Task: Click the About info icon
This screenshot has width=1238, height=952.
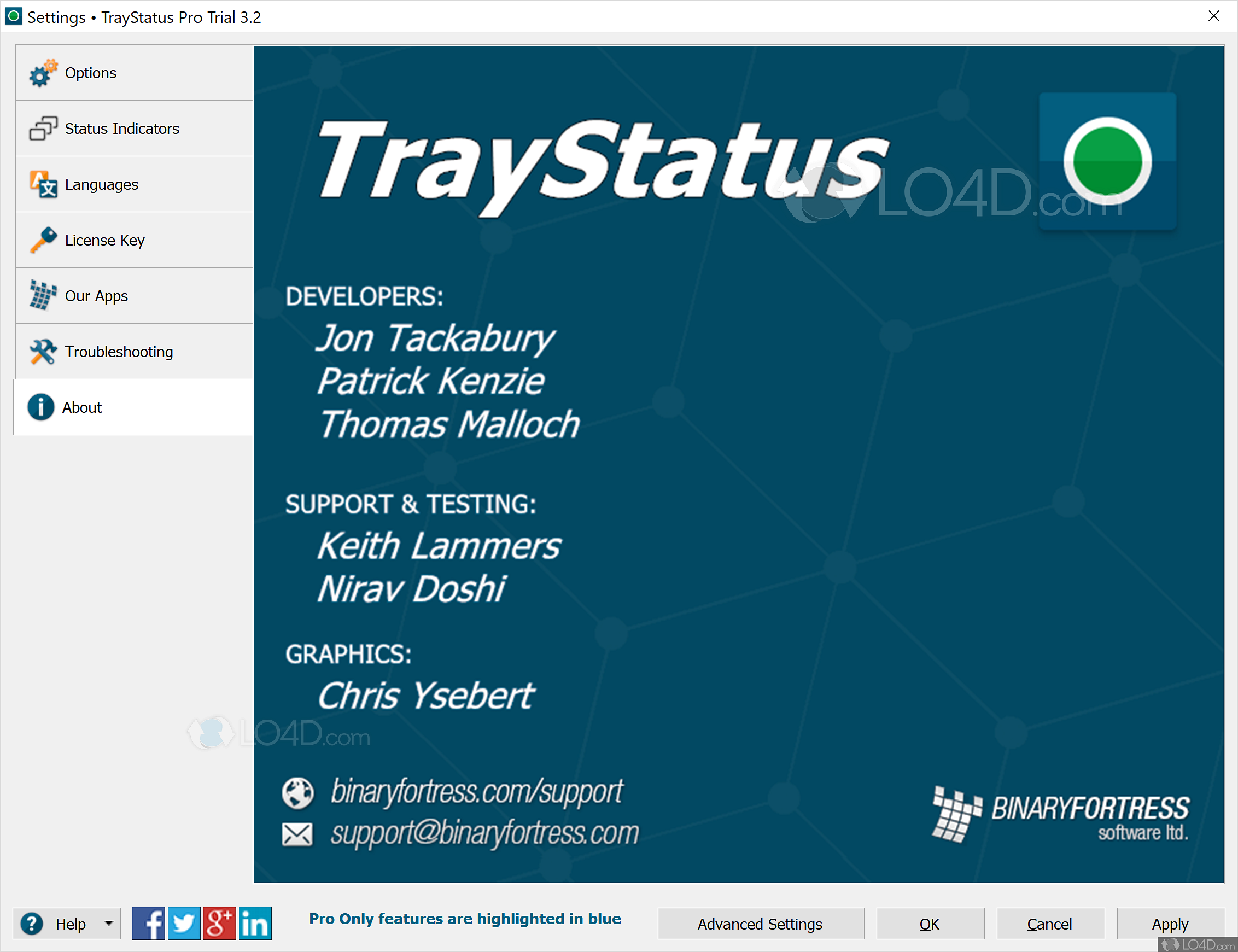Action: [40, 407]
